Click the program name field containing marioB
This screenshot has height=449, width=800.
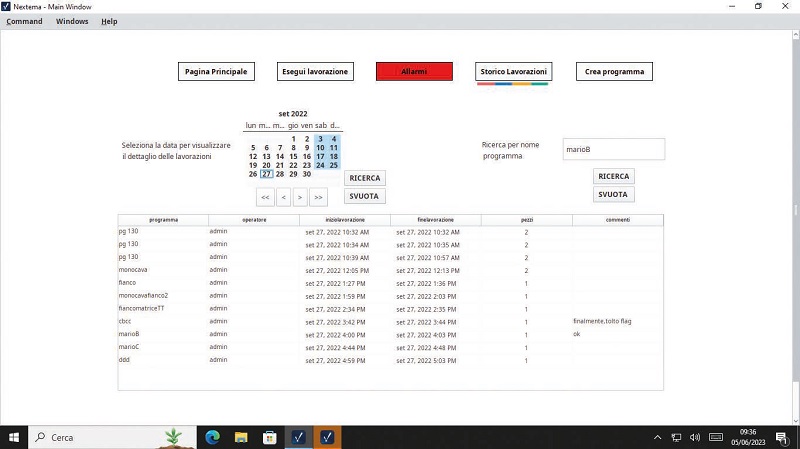pyautogui.click(x=614, y=149)
